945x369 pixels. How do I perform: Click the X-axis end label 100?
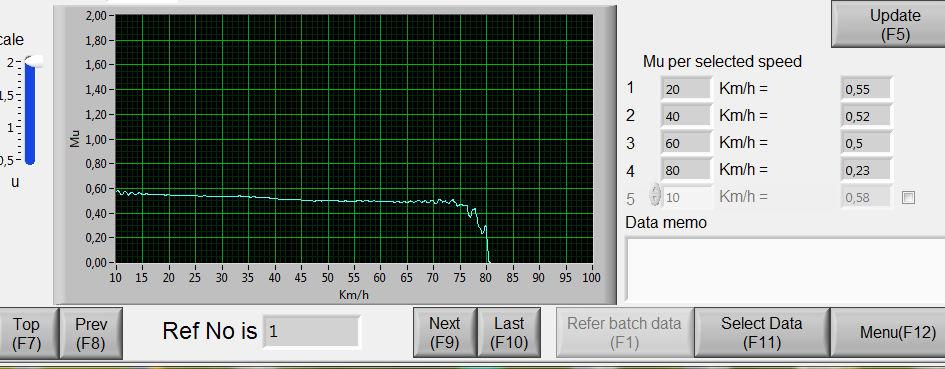[592, 277]
